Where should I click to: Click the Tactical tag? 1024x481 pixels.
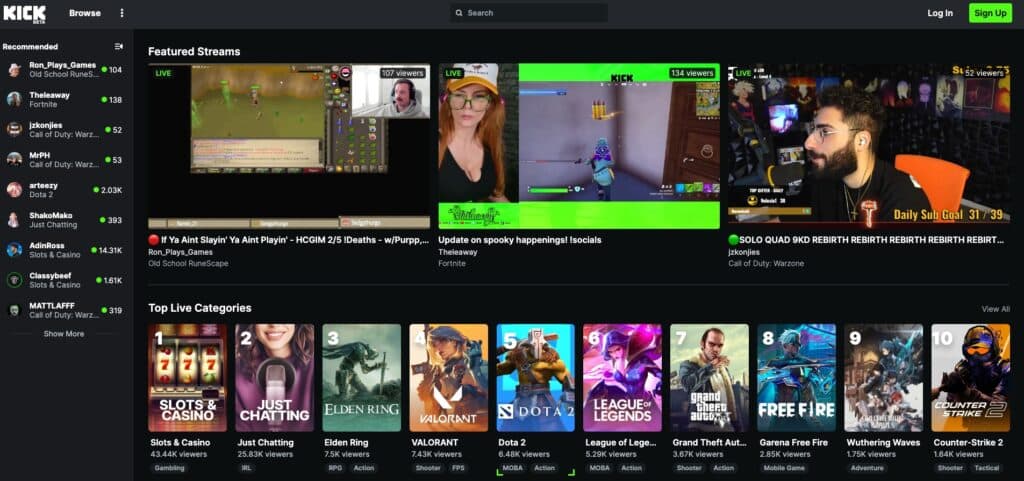coord(987,468)
